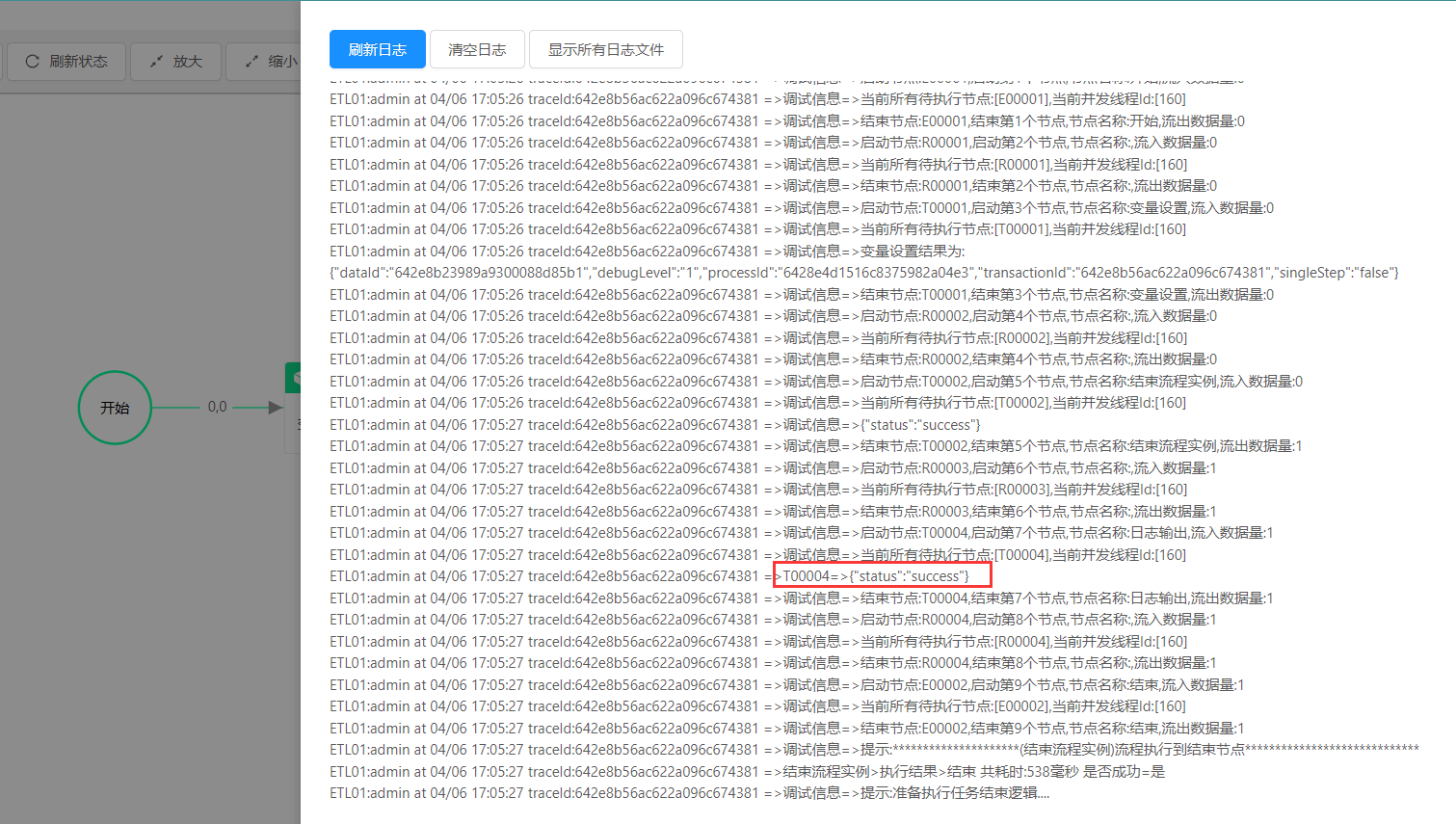Click log line 启动节点:E00002 节点名称:结束
The image size is (1456, 824).
point(1051,685)
